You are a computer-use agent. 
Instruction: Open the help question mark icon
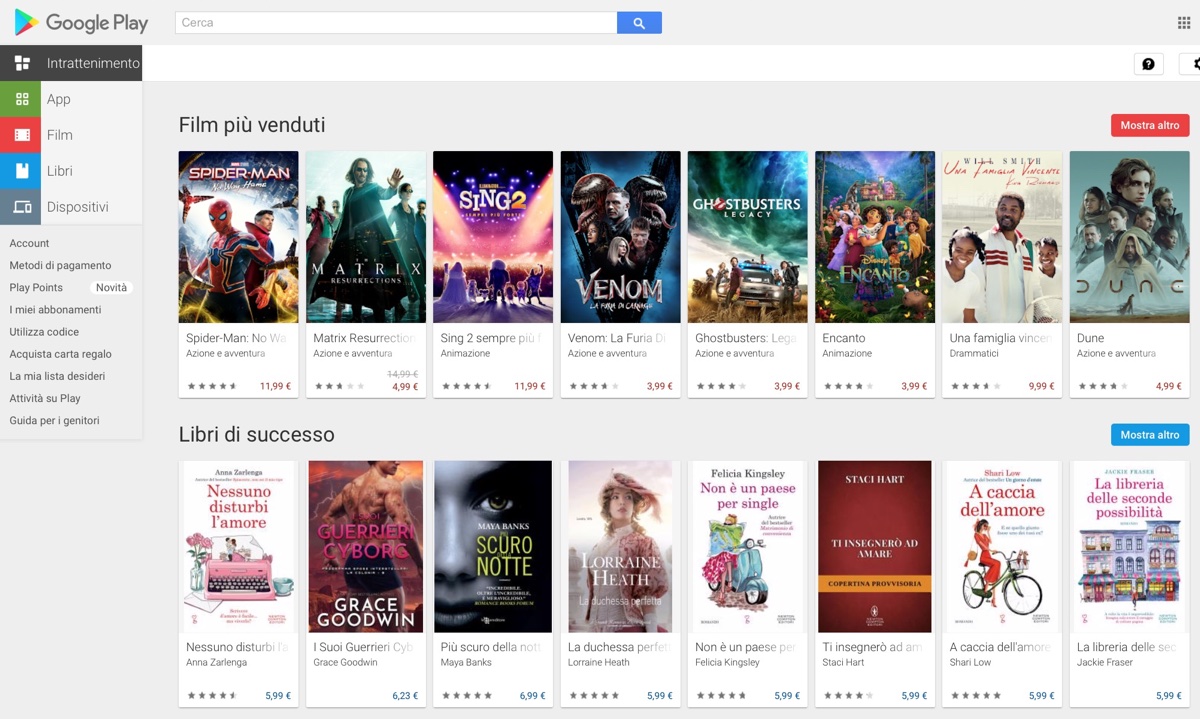(x=1148, y=63)
